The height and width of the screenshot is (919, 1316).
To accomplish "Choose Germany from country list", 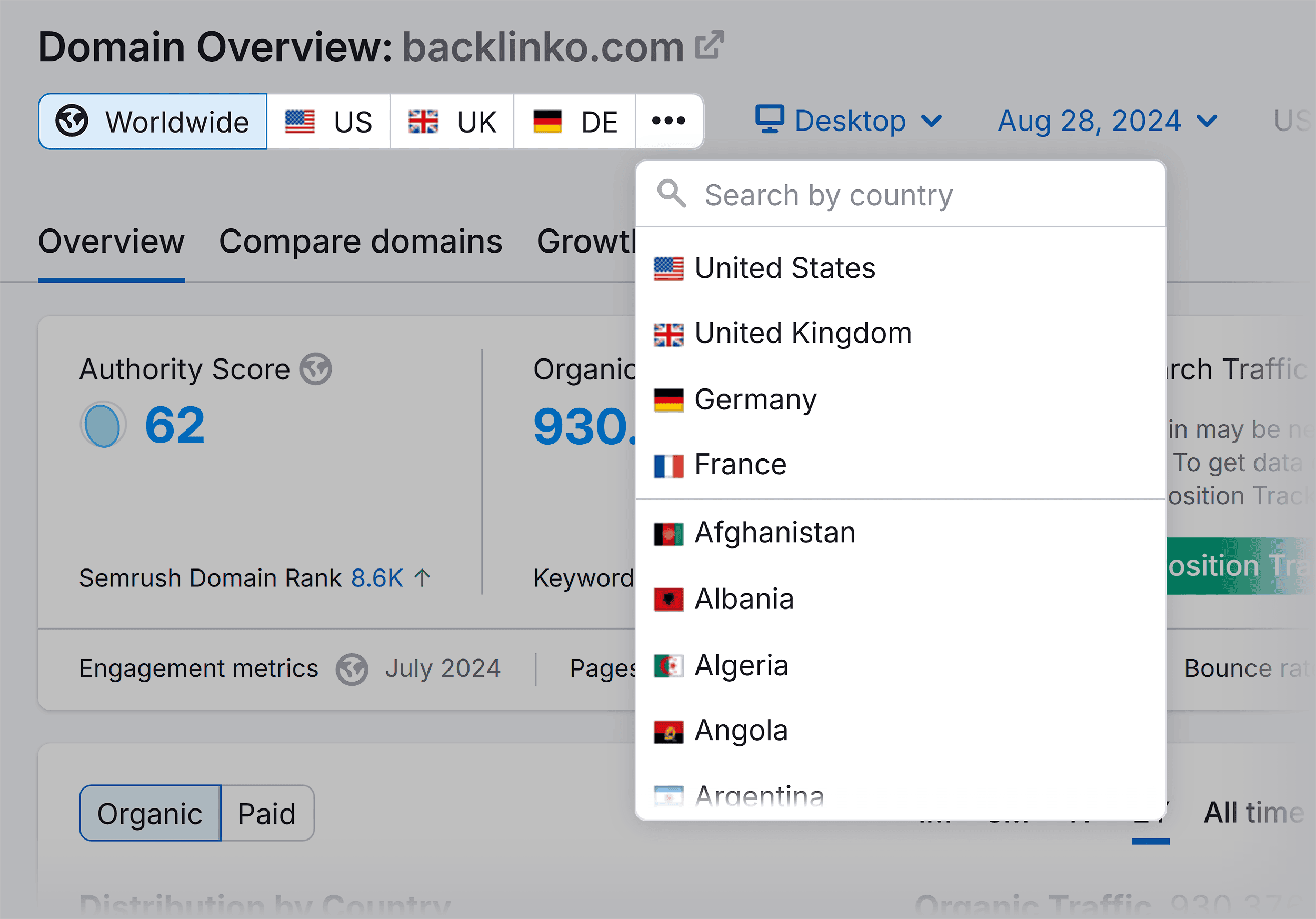I will point(901,399).
